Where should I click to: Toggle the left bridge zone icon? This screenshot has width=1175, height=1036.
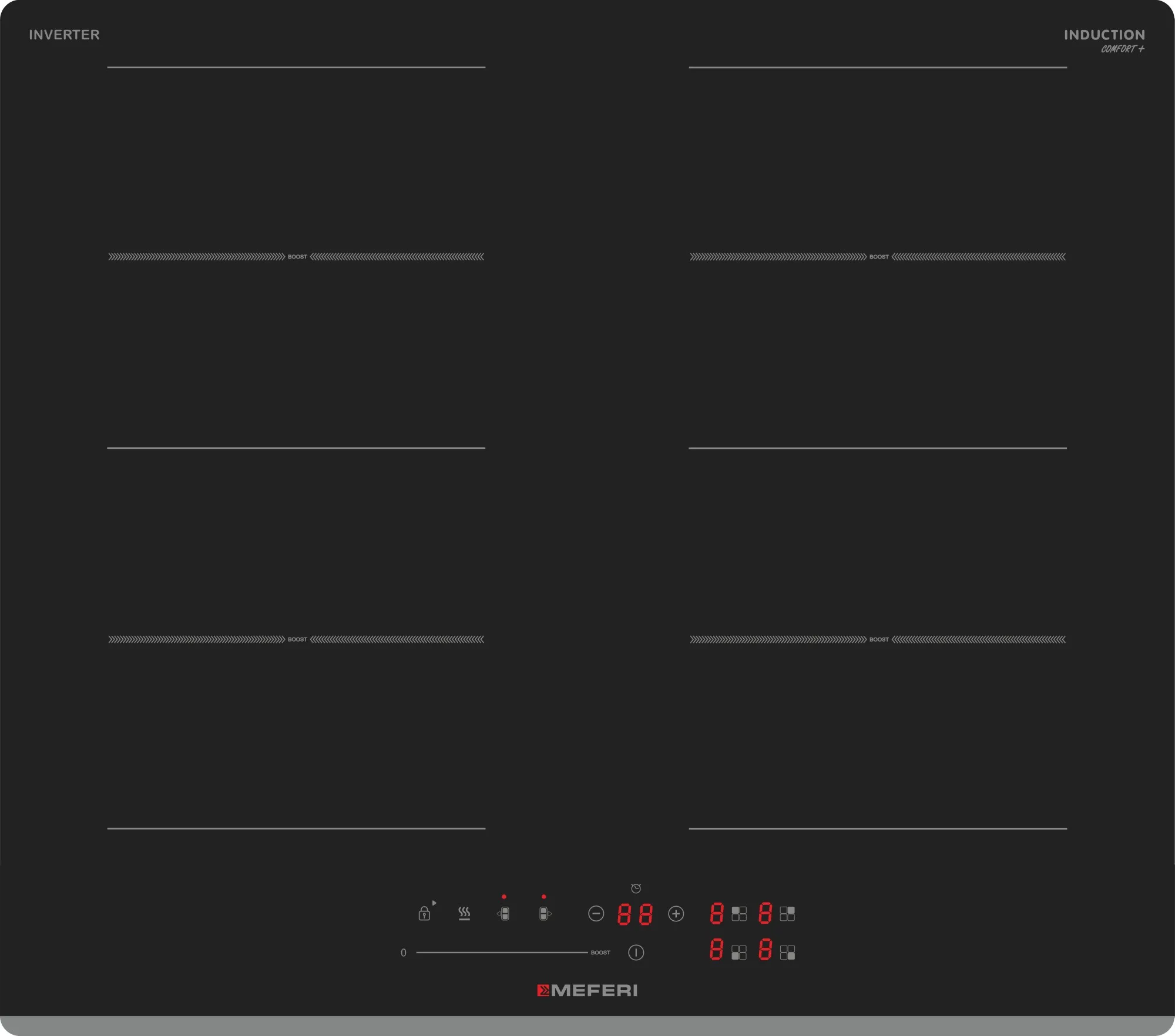[504, 914]
